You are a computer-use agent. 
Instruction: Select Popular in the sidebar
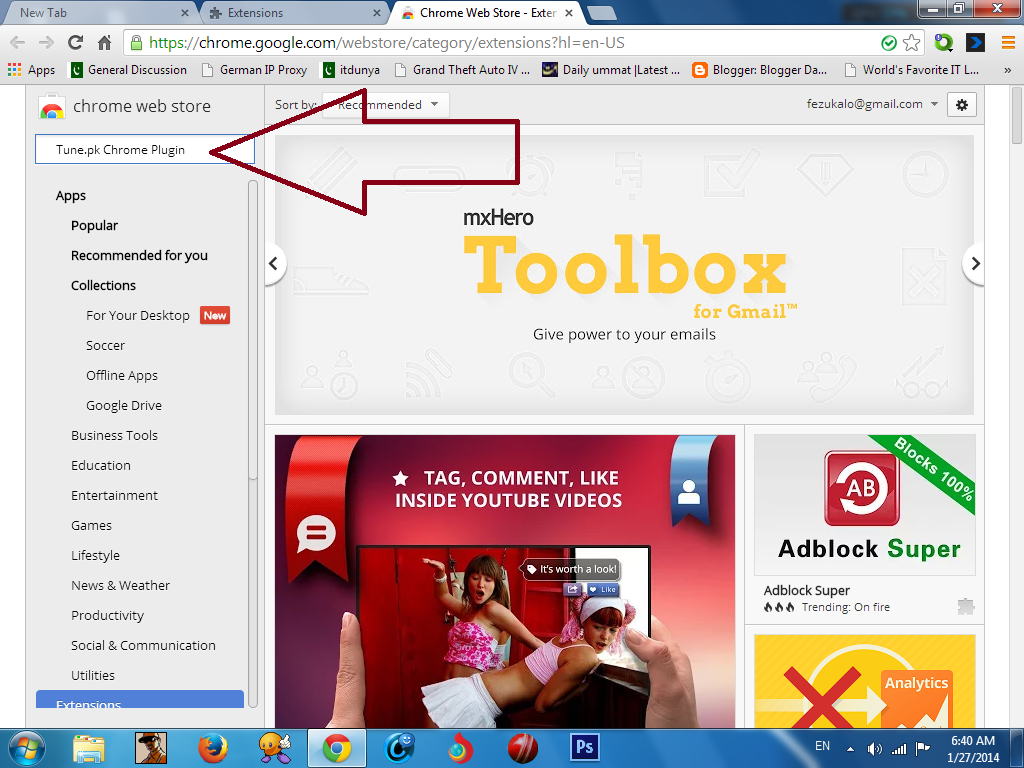[94, 226]
